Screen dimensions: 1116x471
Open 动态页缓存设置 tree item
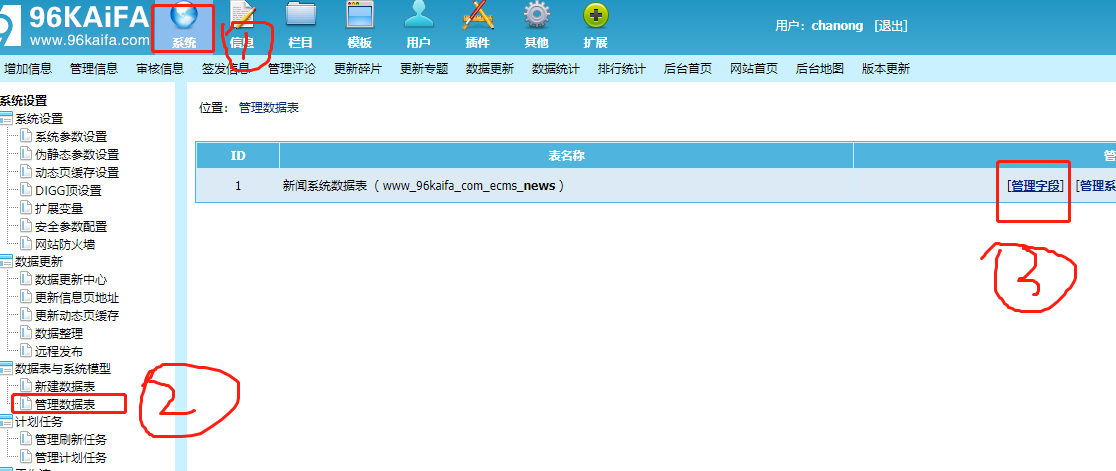click(x=77, y=172)
